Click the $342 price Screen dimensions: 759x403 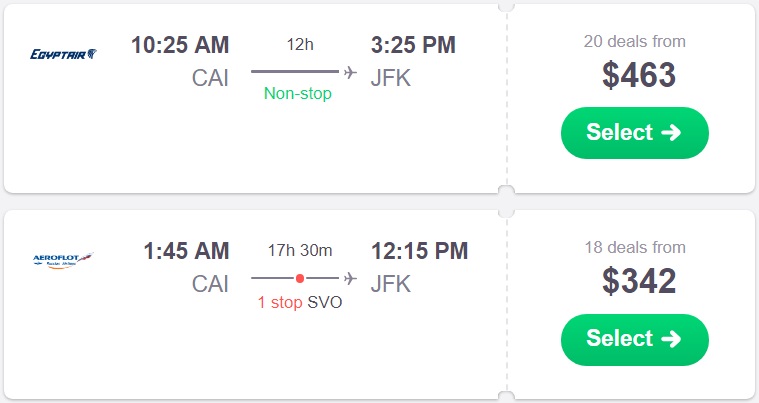(639, 282)
